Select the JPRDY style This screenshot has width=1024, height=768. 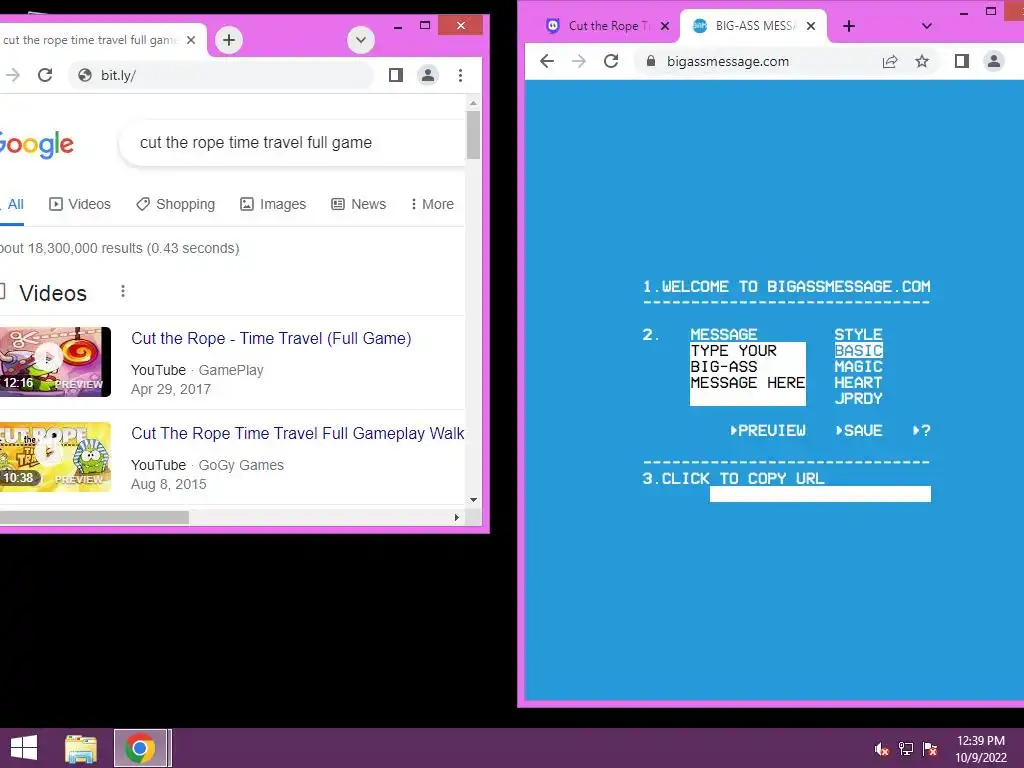point(858,398)
